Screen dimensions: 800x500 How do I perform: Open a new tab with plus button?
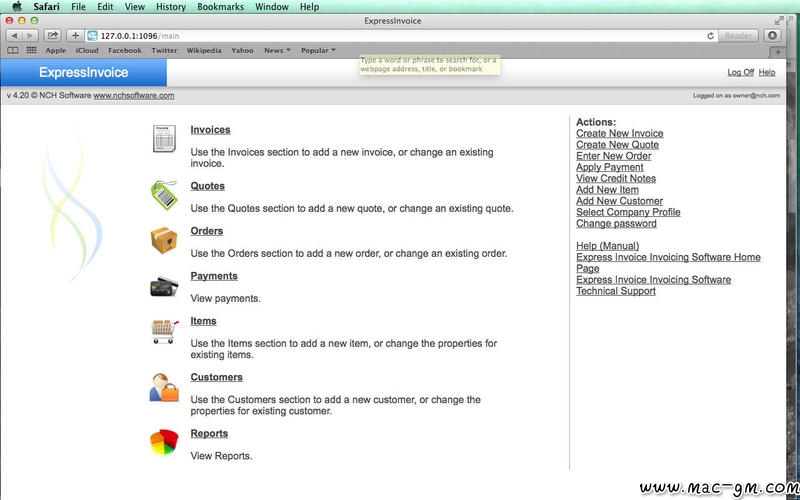778,52
